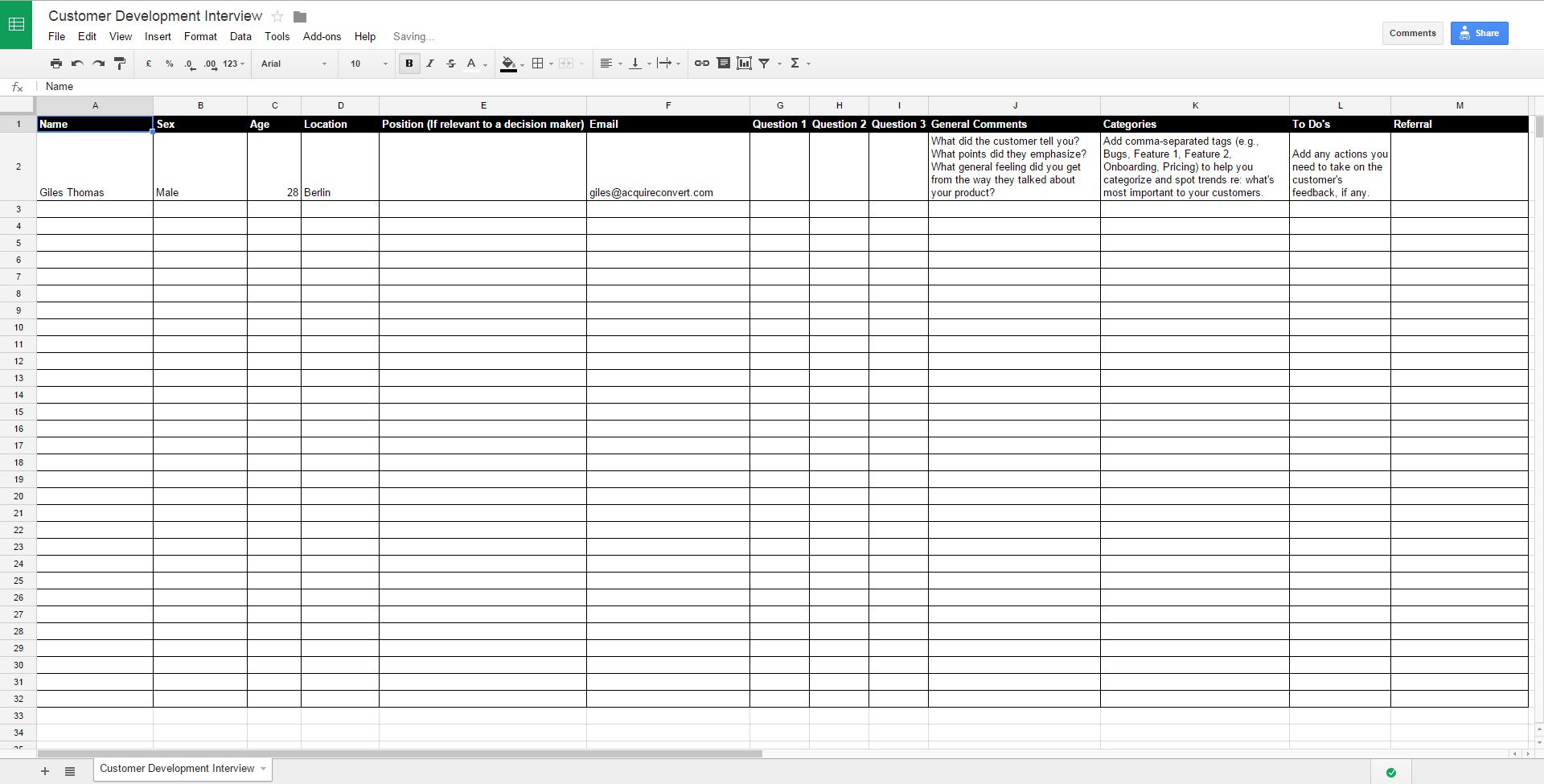Open the fill color picker
Viewport: 1544px width, 784px height.
(509, 64)
